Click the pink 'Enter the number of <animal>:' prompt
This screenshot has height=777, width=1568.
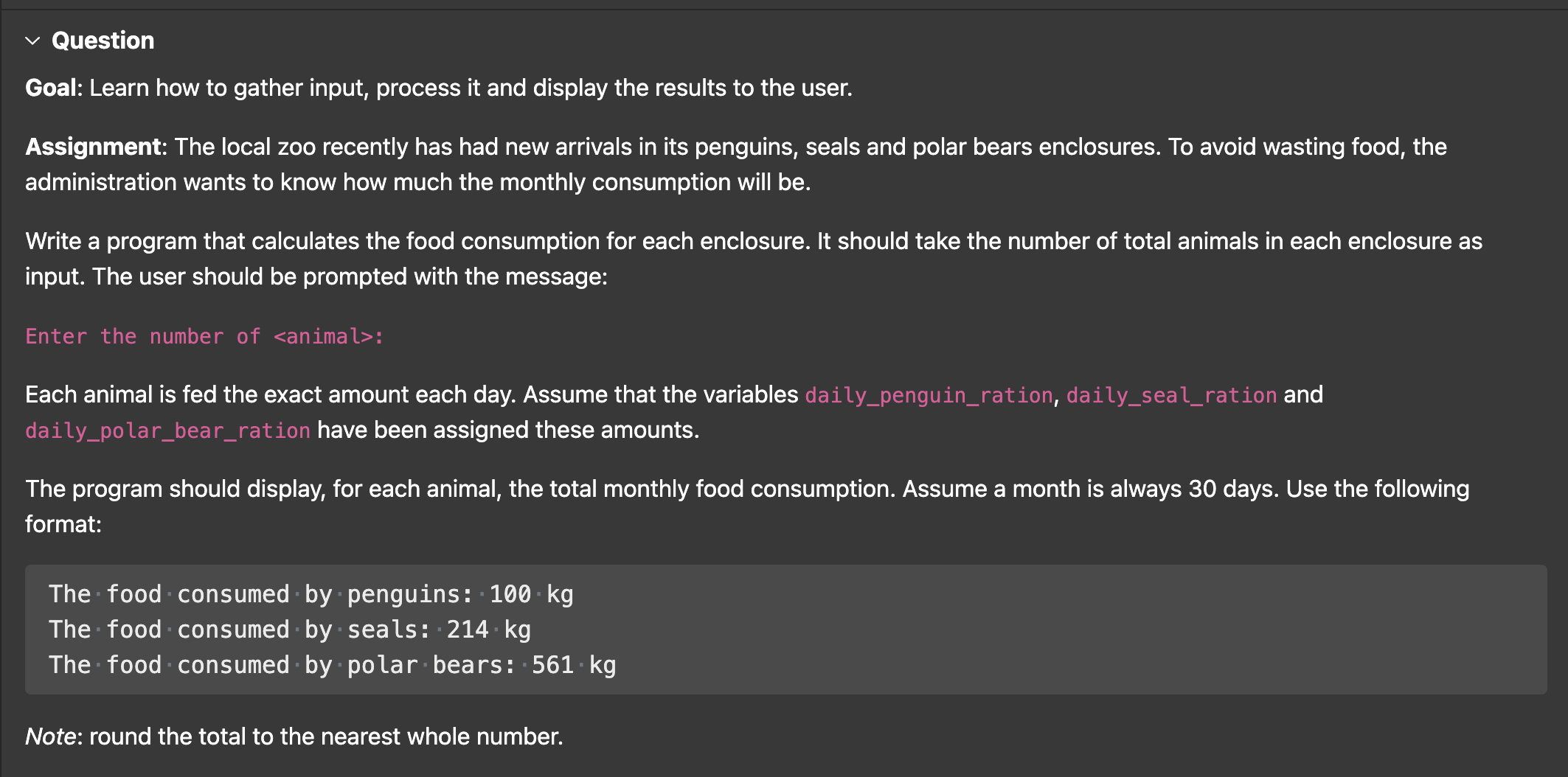tap(204, 336)
